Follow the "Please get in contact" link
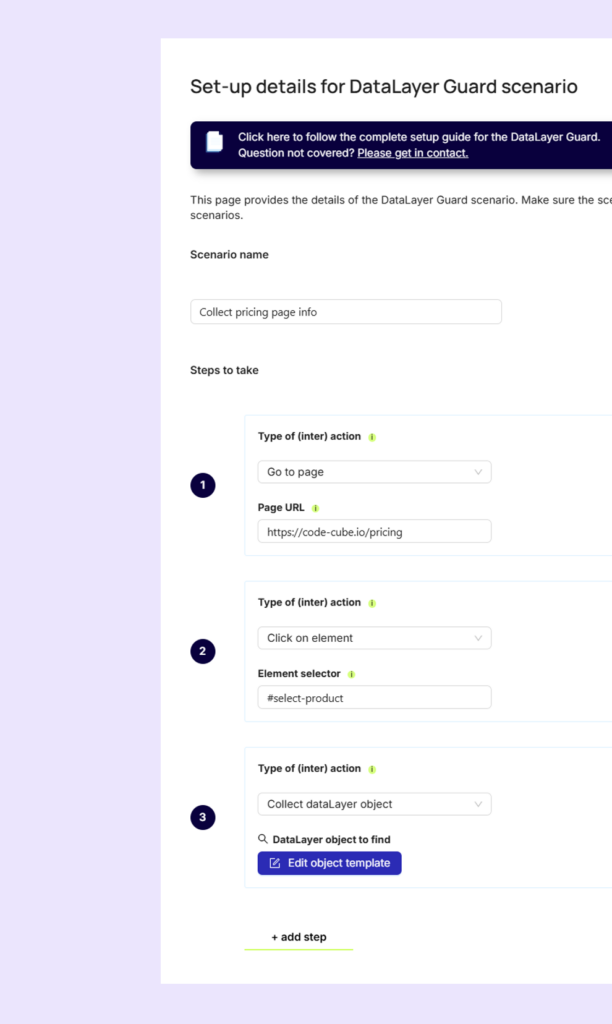 click(x=412, y=153)
